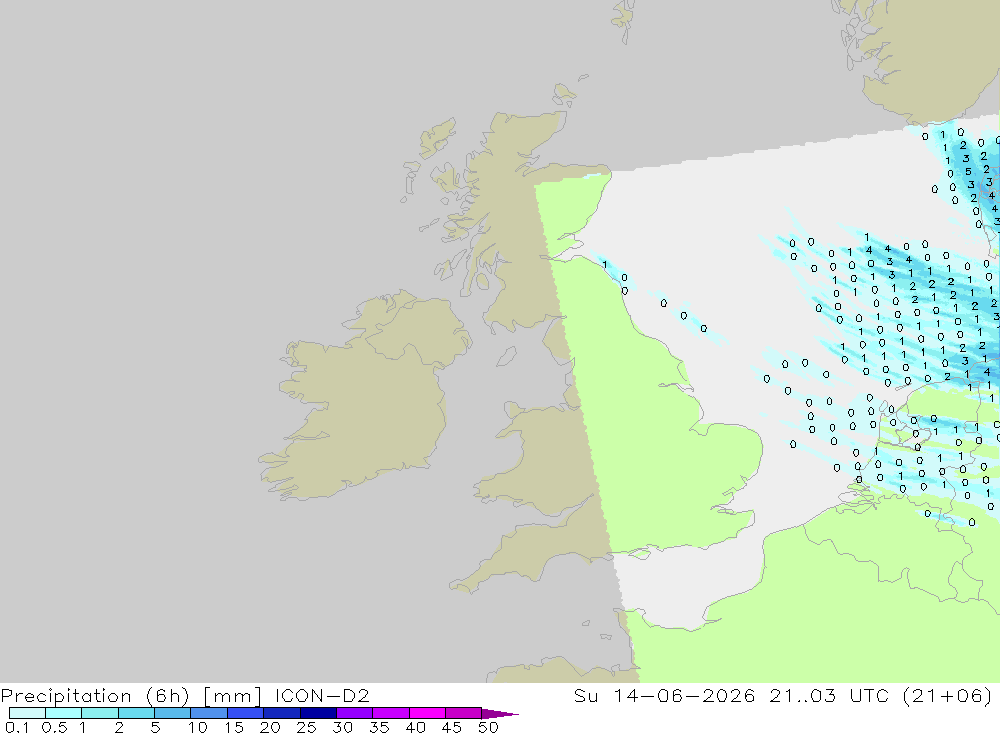The image size is (1000, 733).
Task: Click the 'Precipitation (6h) [mm] ICON-D2' title text
Action: (x=185, y=695)
